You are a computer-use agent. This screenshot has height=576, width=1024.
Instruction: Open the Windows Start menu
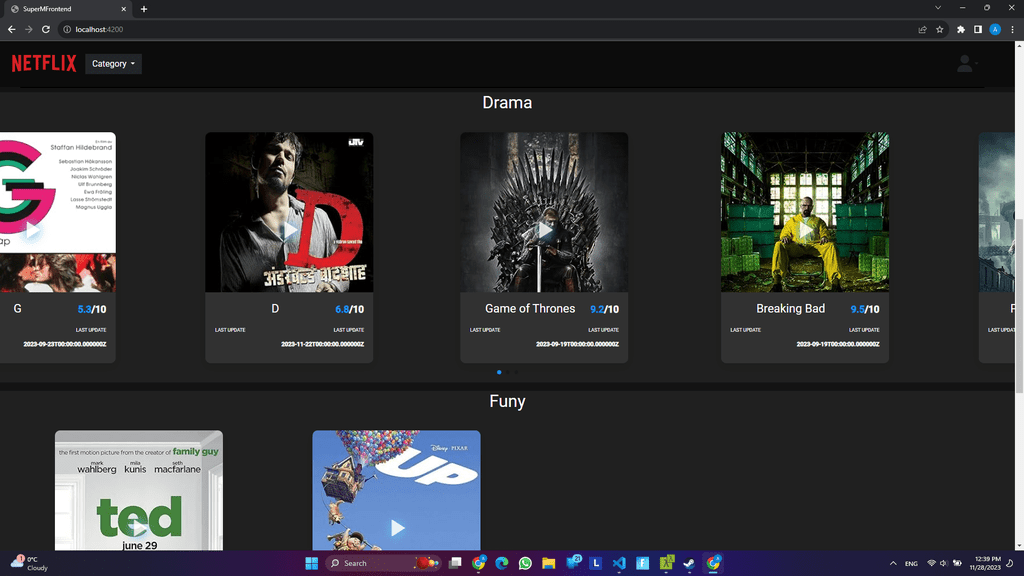click(312, 563)
